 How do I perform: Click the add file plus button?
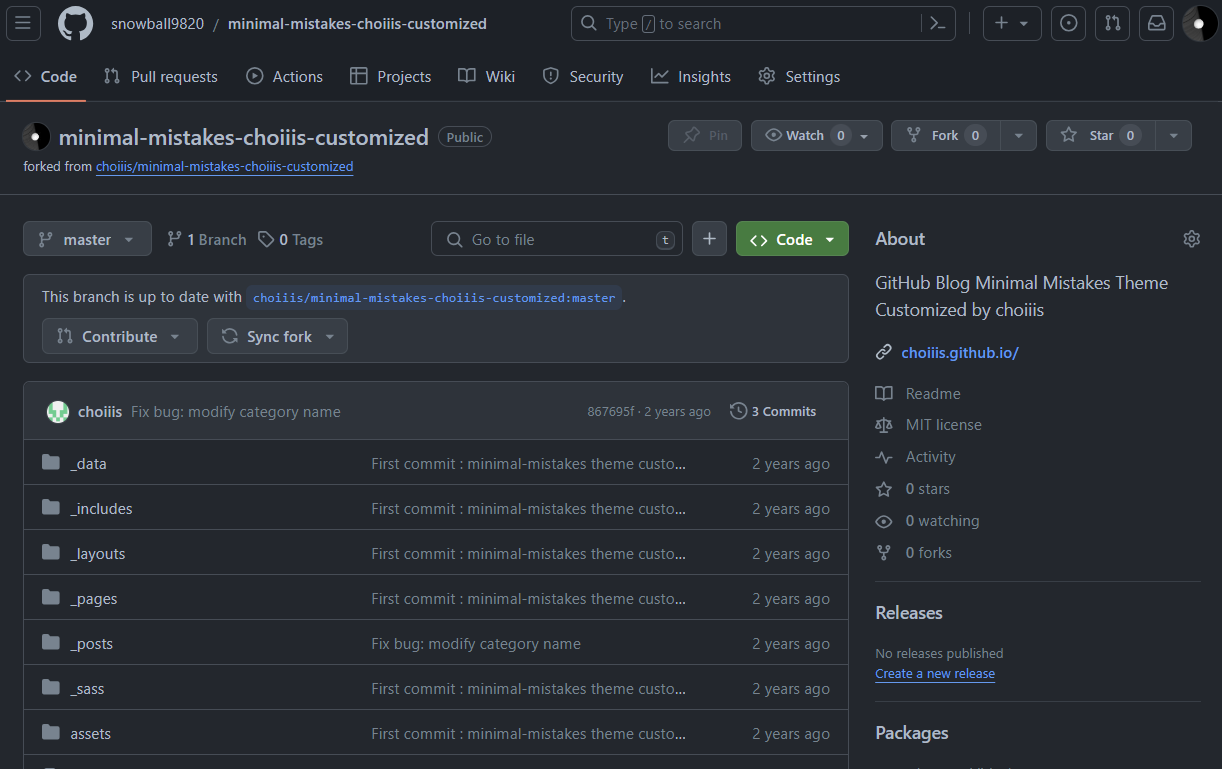tap(709, 239)
